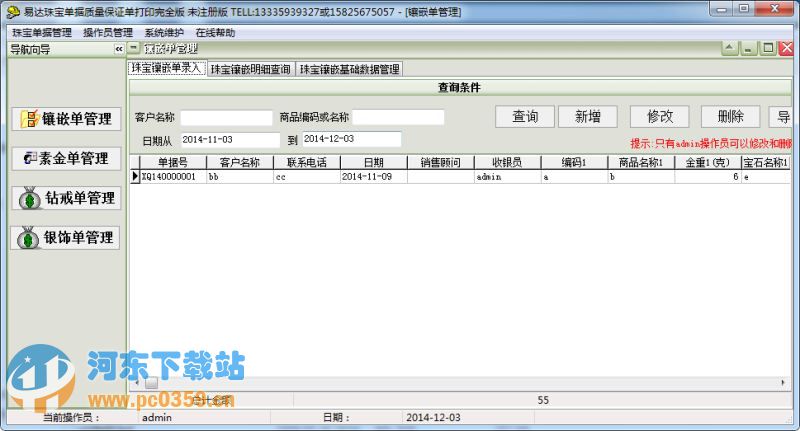
Task: Click the 商品名称1 column header
Action: tap(641, 163)
